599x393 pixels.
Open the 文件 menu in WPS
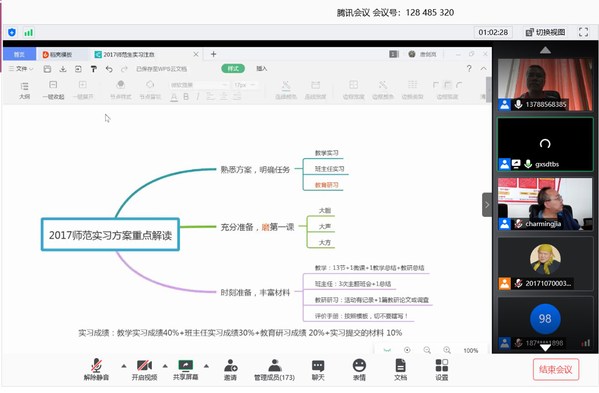(x=21, y=69)
